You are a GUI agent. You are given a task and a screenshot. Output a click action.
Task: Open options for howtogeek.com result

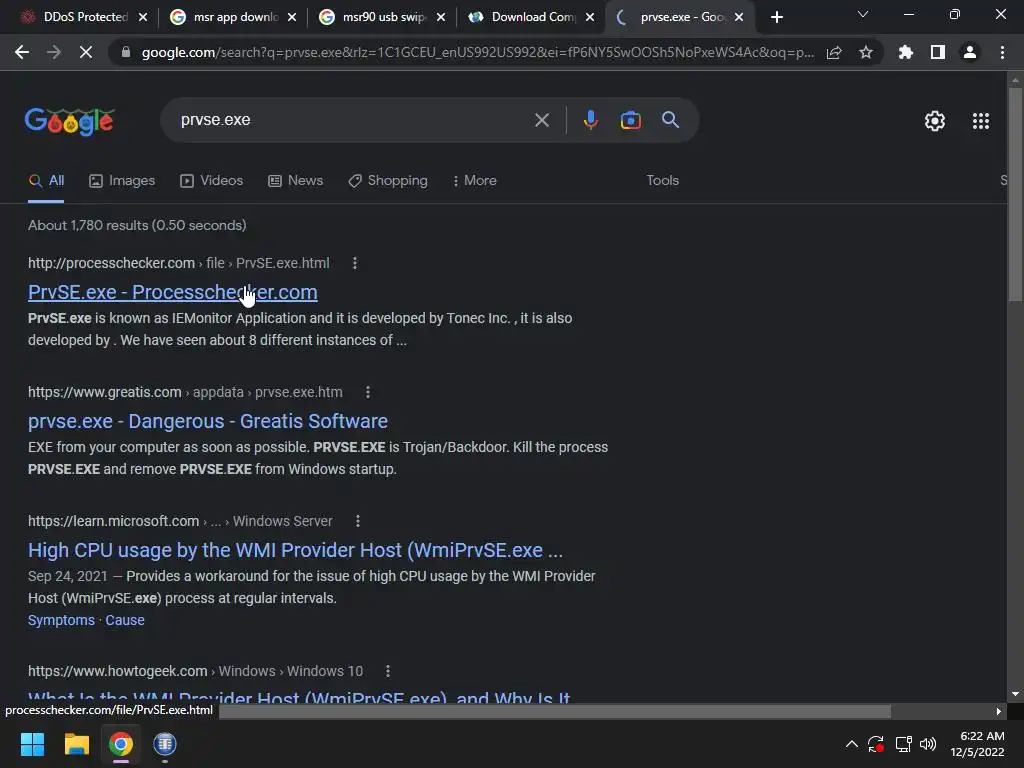[x=388, y=671]
